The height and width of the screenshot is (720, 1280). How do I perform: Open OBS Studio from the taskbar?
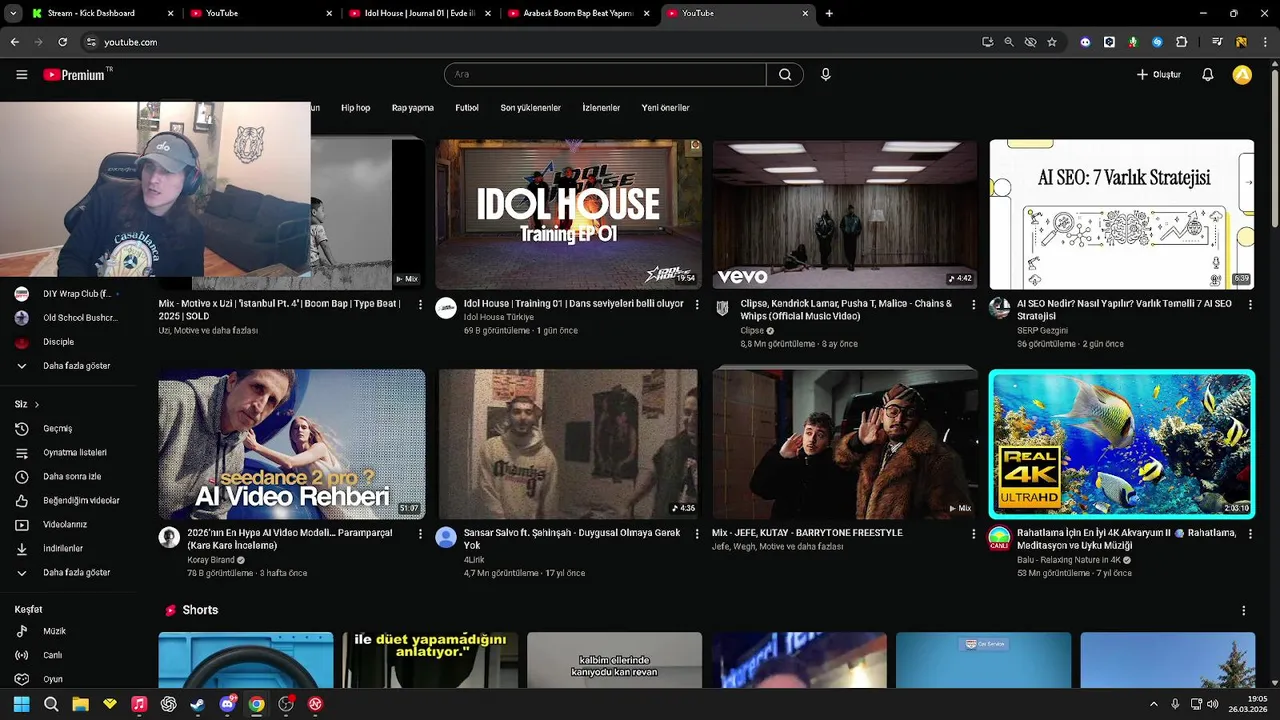click(x=286, y=704)
